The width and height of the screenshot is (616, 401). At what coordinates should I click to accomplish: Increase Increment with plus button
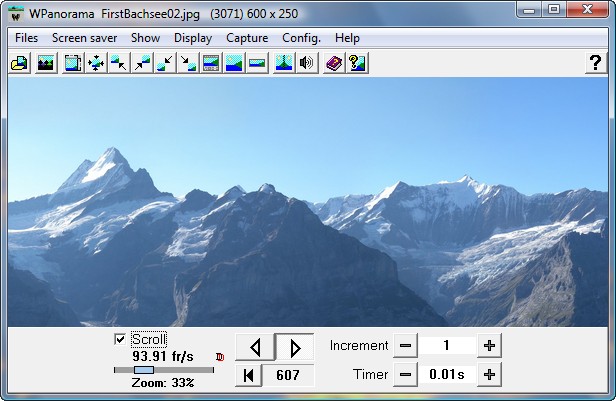pos(489,346)
